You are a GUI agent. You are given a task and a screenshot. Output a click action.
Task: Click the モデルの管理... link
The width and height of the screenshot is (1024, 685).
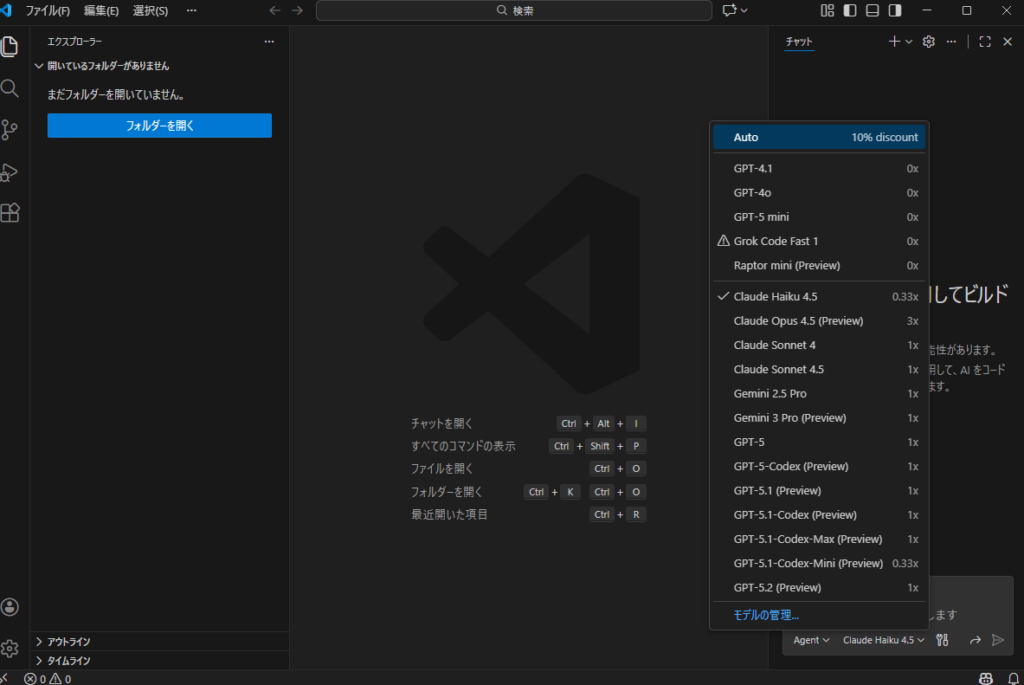[x=766, y=615]
